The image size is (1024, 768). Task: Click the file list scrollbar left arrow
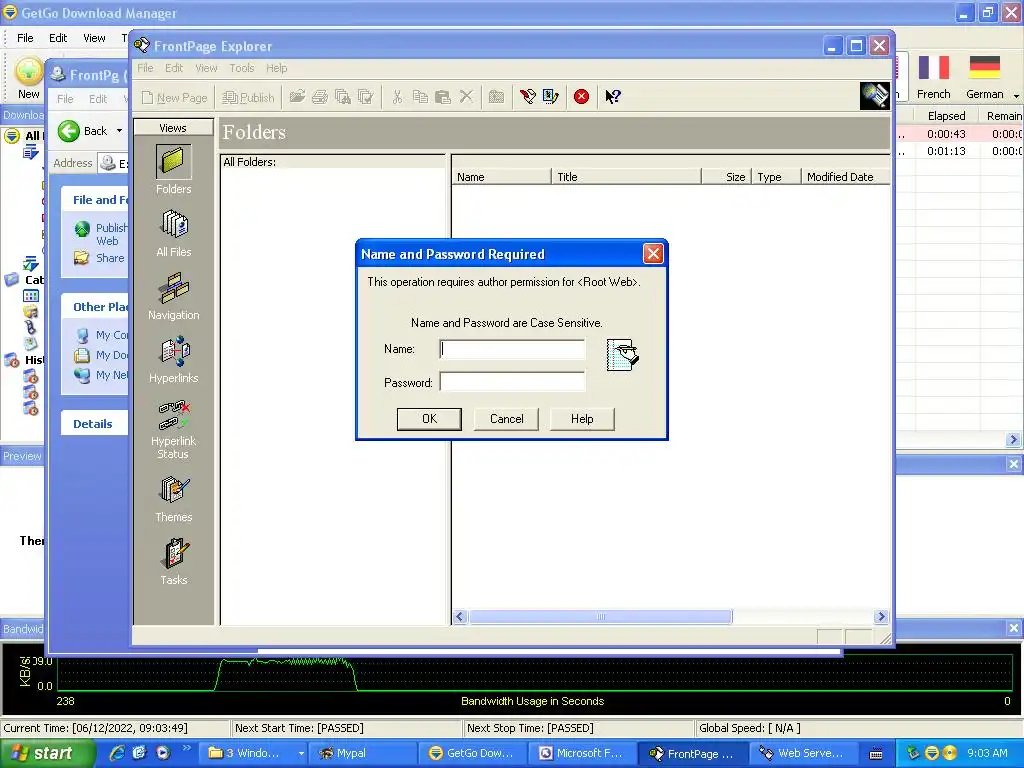460,616
